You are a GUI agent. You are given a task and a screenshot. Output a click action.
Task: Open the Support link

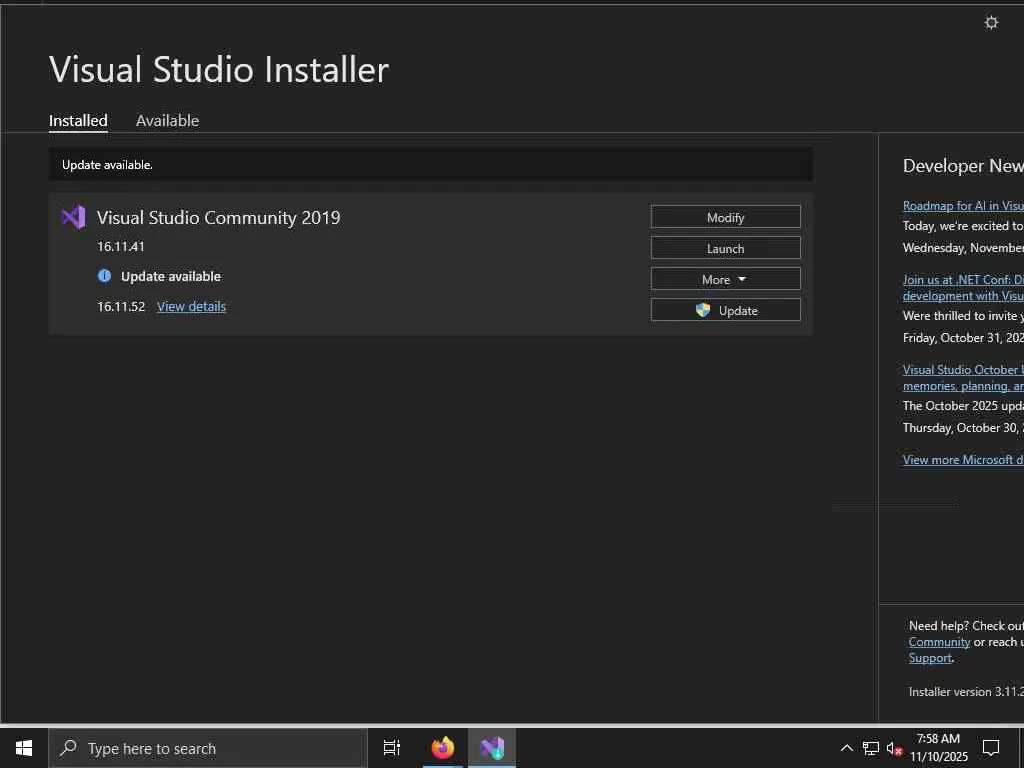click(x=930, y=658)
